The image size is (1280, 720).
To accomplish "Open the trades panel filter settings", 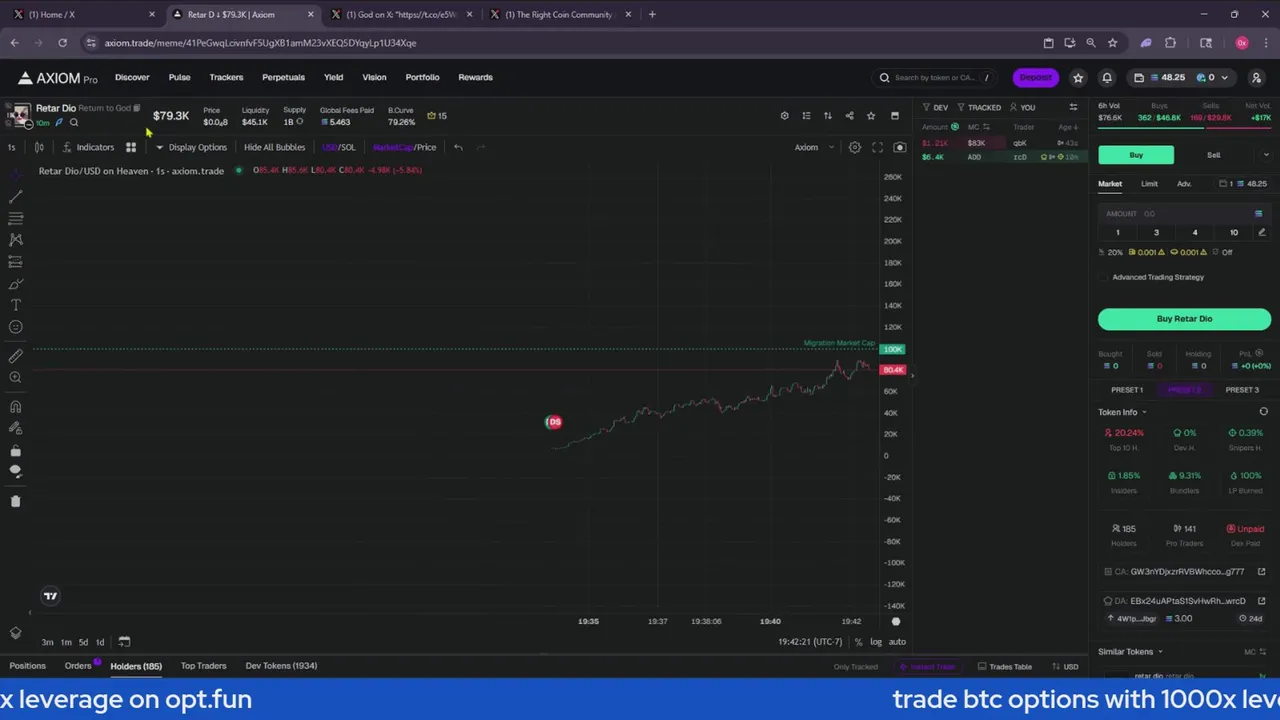I will (1073, 108).
